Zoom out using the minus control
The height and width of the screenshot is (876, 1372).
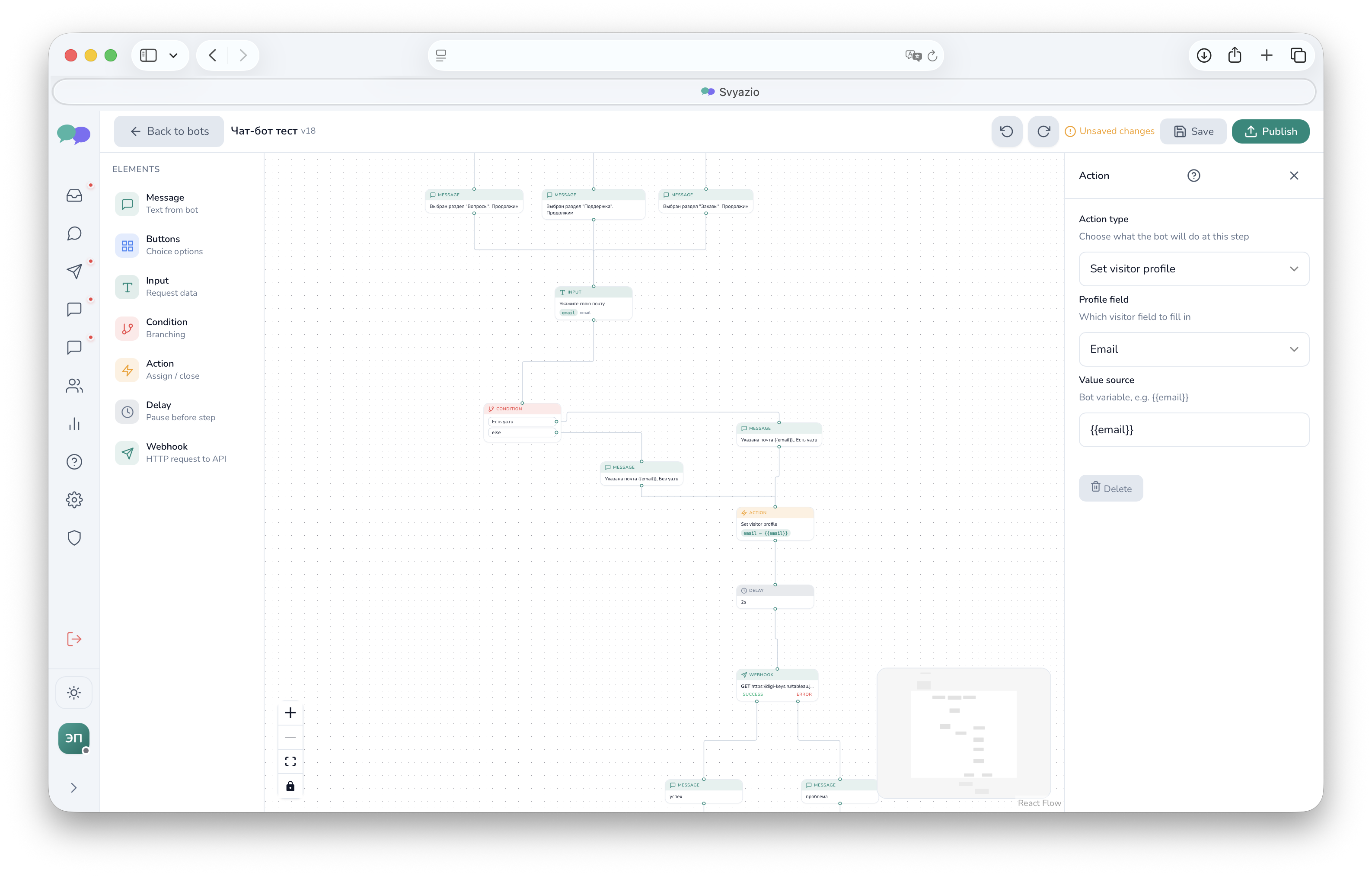(x=290, y=736)
